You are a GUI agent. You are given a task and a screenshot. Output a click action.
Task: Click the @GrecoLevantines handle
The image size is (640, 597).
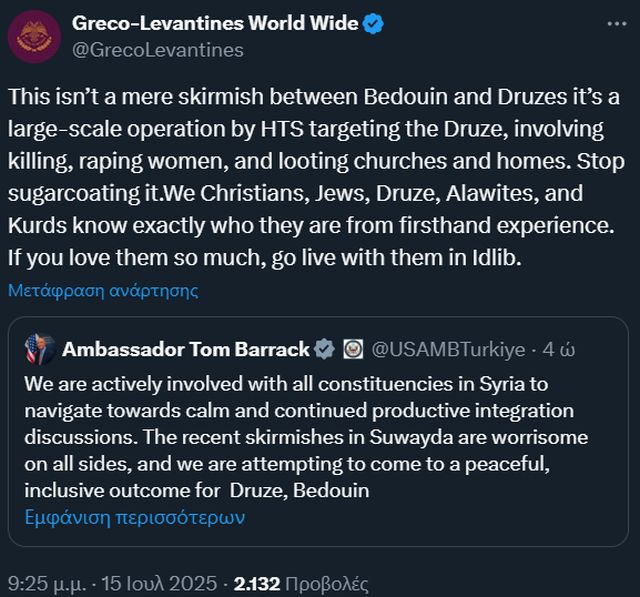click(x=158, y=49)
